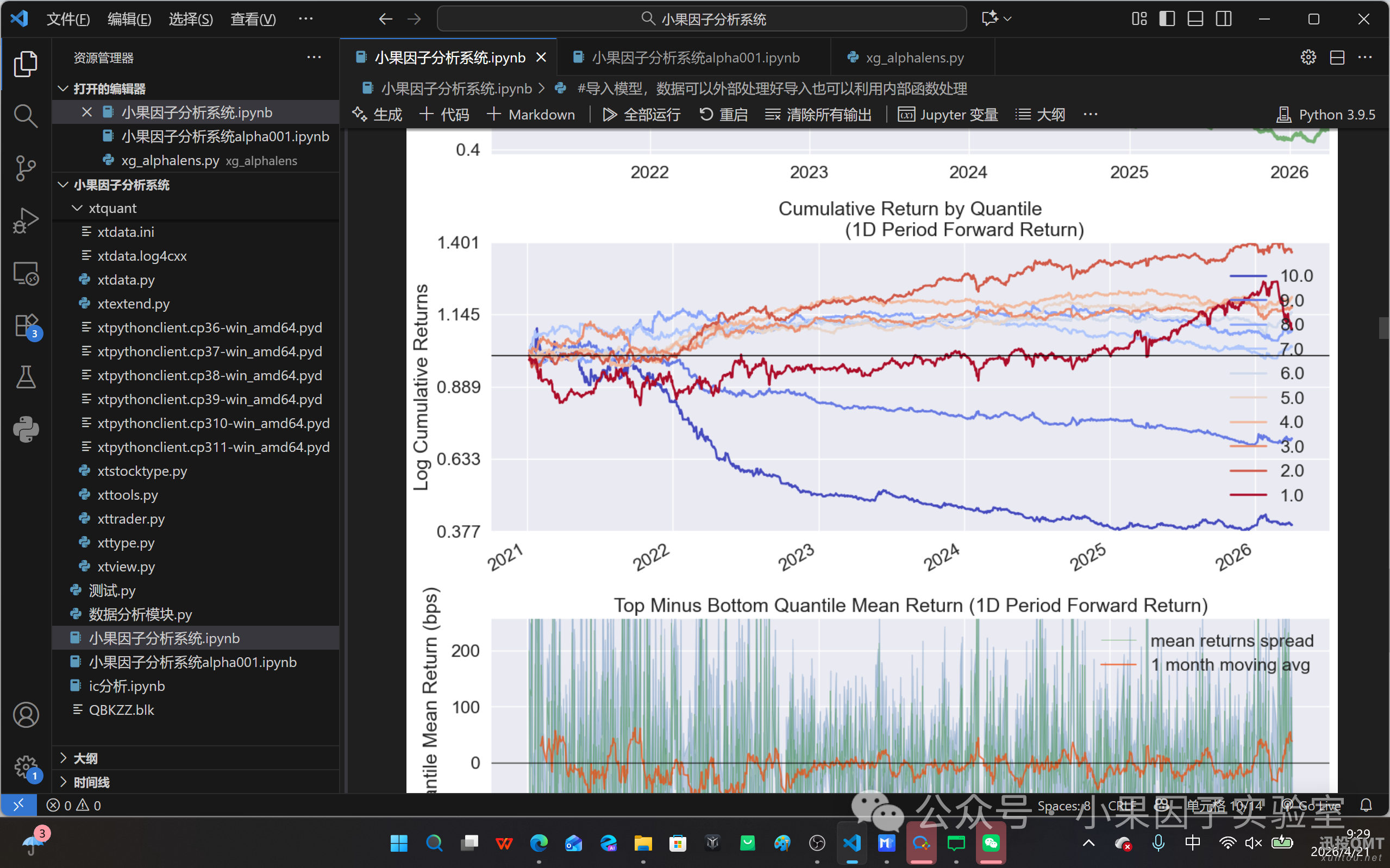Open the Testing flask view

25,377
